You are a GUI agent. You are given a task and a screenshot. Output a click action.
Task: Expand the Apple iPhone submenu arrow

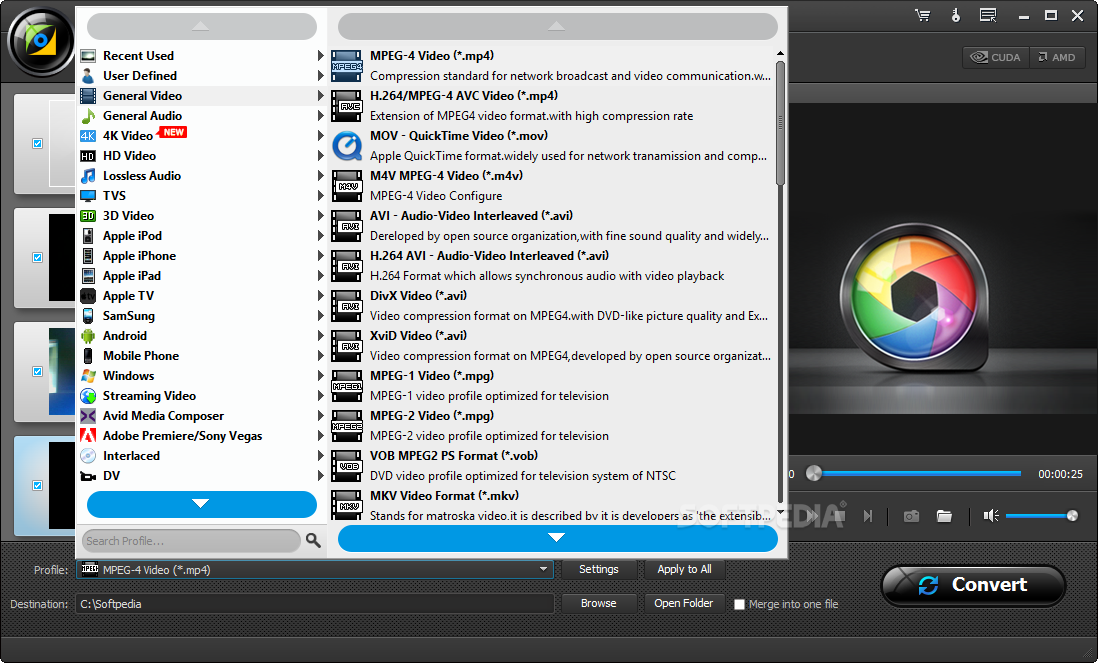click(321, 256)
